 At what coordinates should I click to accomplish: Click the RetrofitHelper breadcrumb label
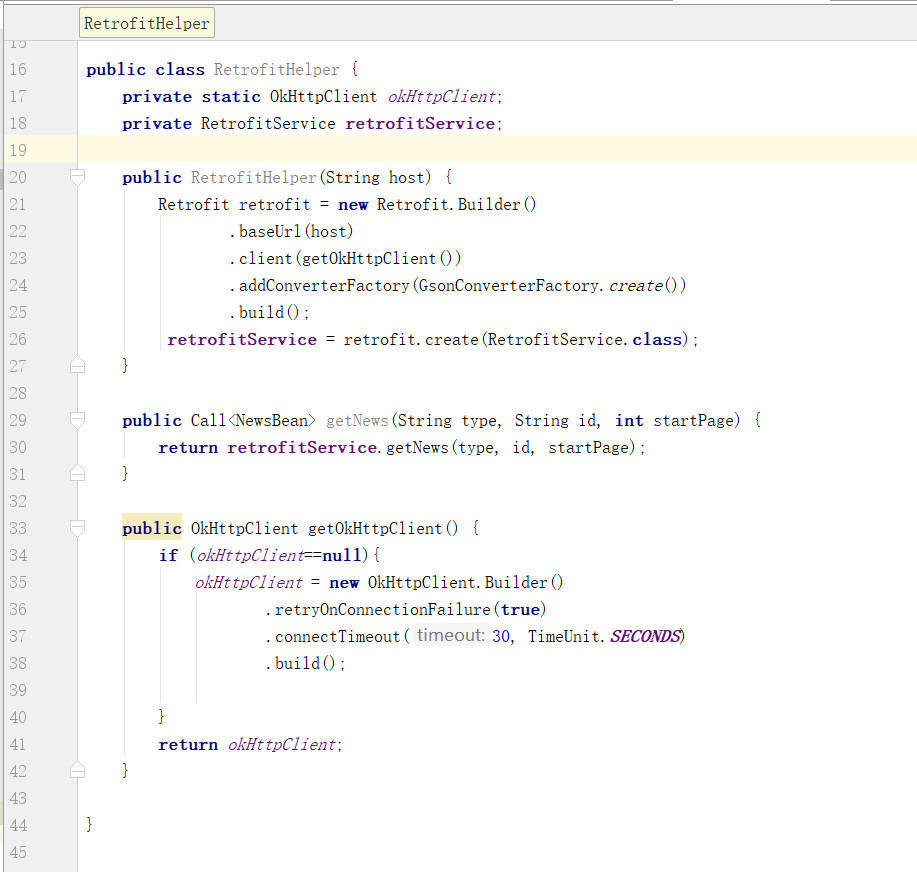(146, 23)
